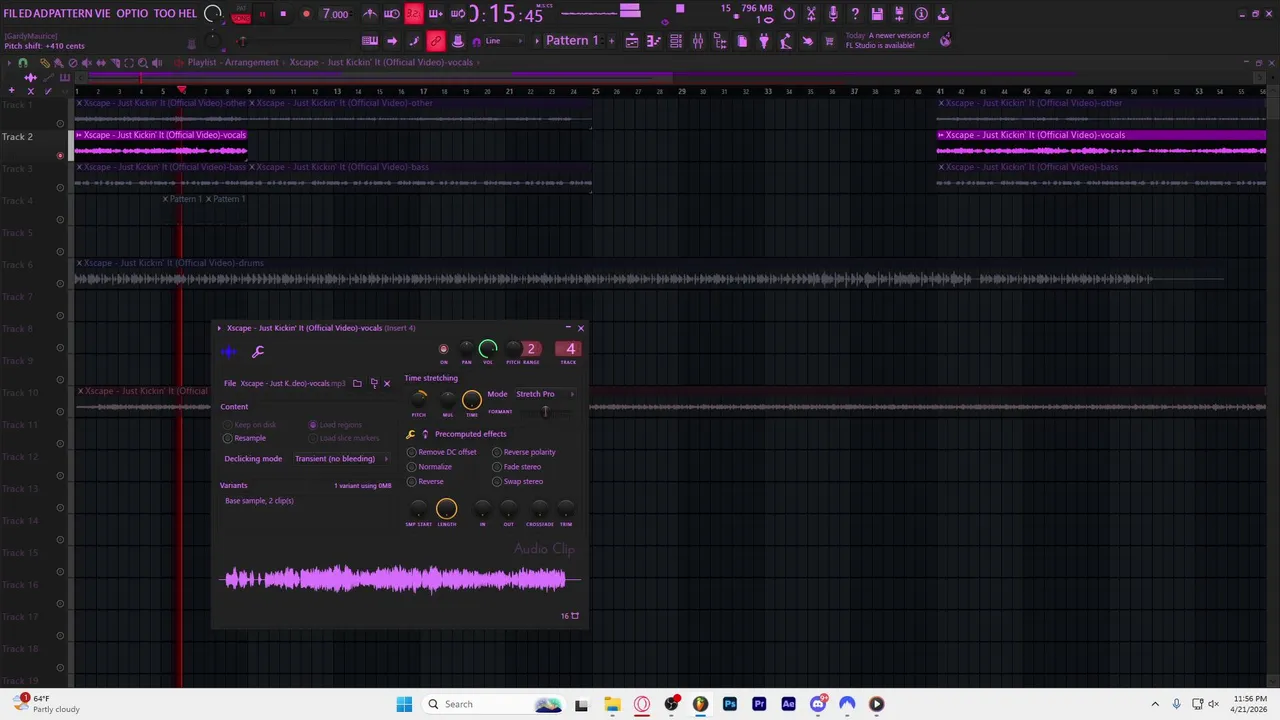This screenshot has width=1280, height=720.
Task: Open the HELP menu
Action: 185,14
